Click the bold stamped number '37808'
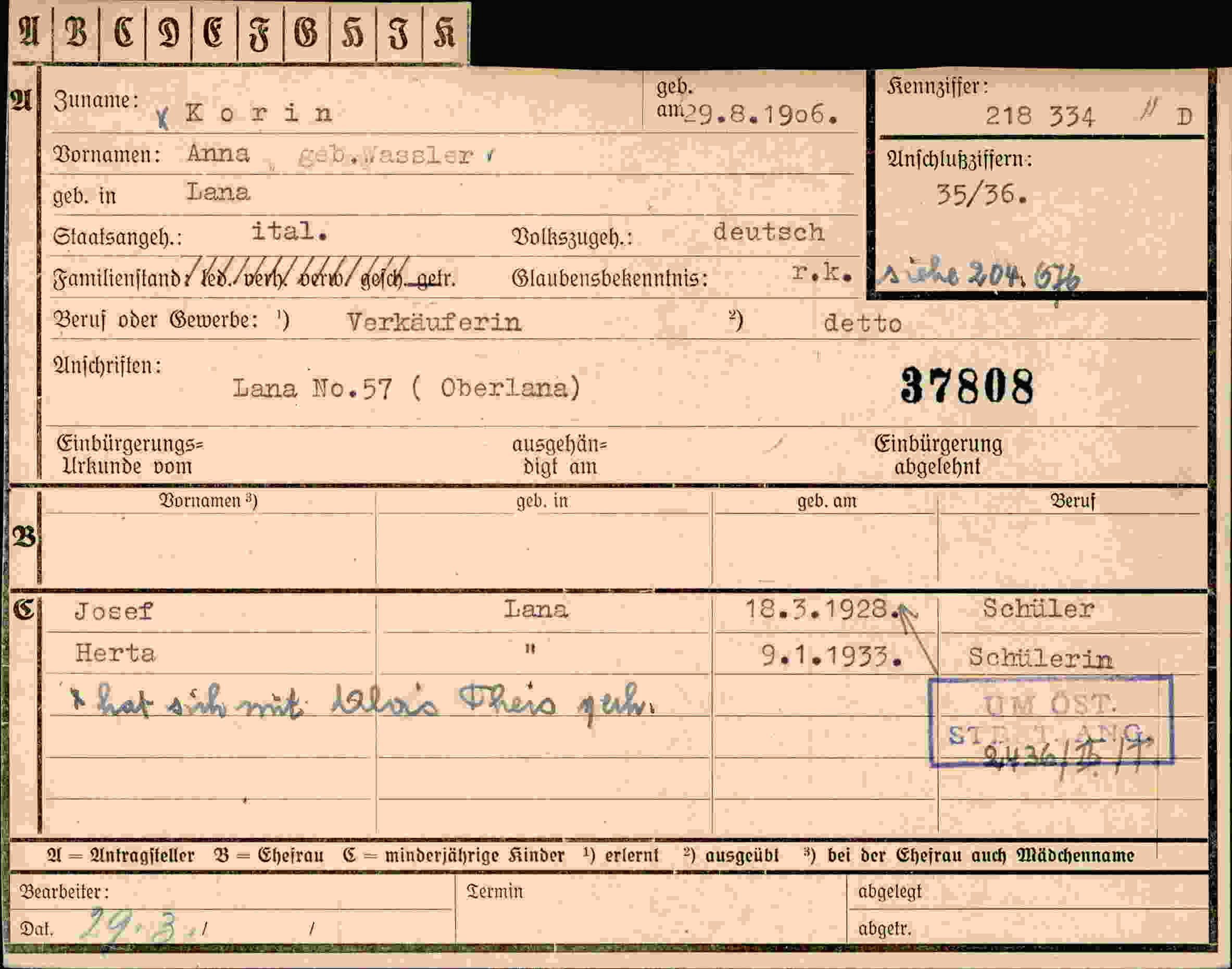This screenshot has width=1232, height=969. pyautogui.click(x=967, y=386)
